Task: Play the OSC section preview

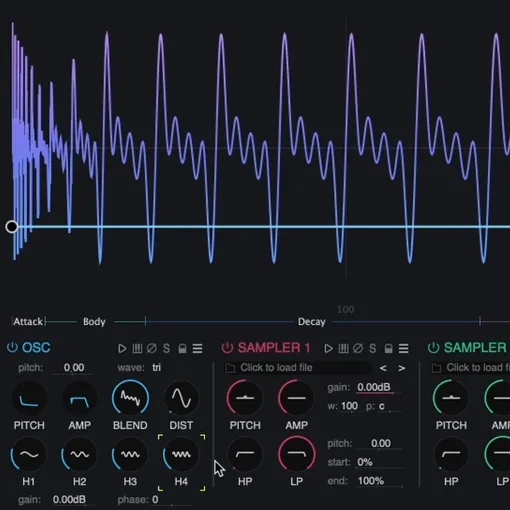Action: click(x=122, y=348)
